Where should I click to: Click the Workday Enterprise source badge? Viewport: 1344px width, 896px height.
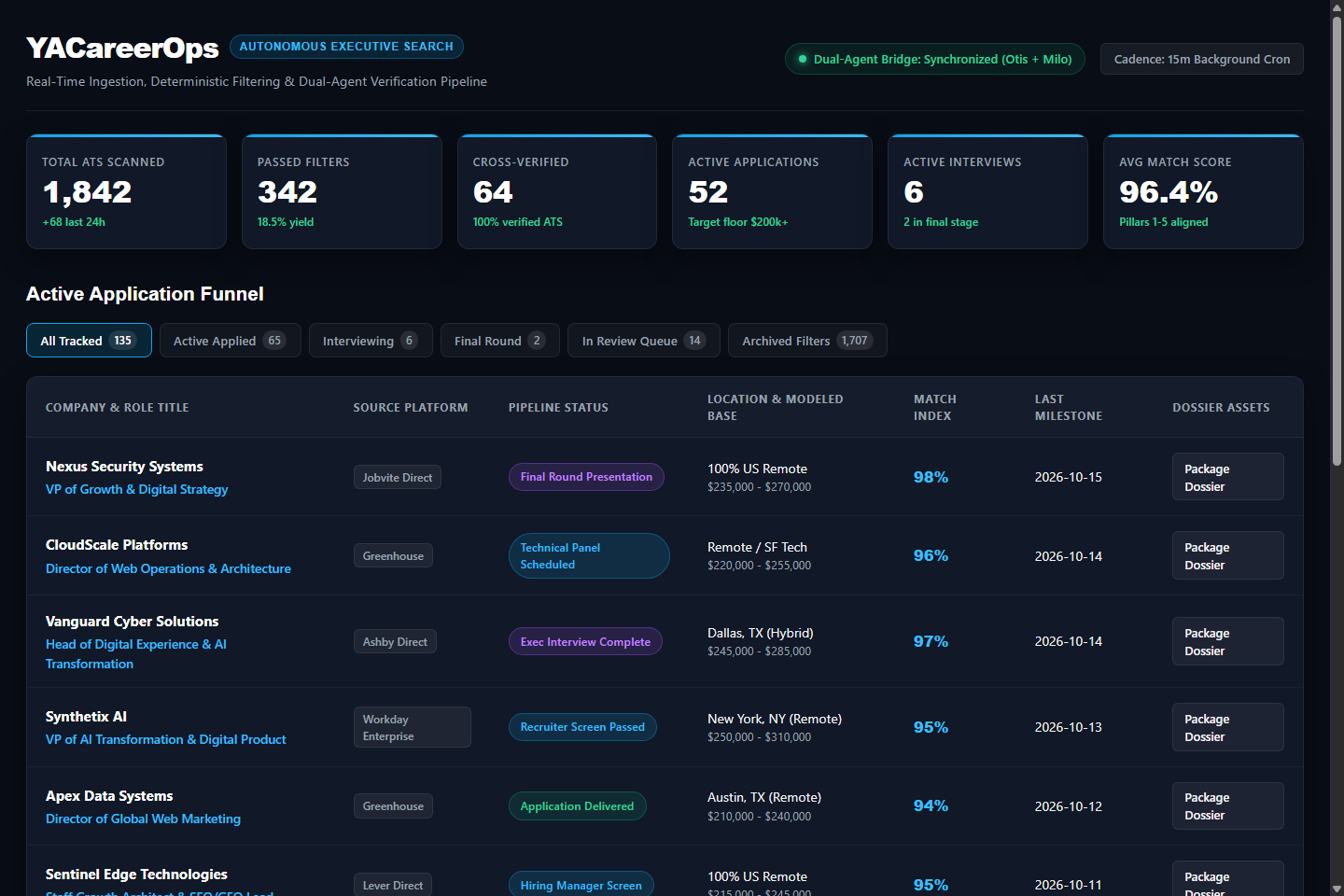pyautogui.click(x=413, y=727)
